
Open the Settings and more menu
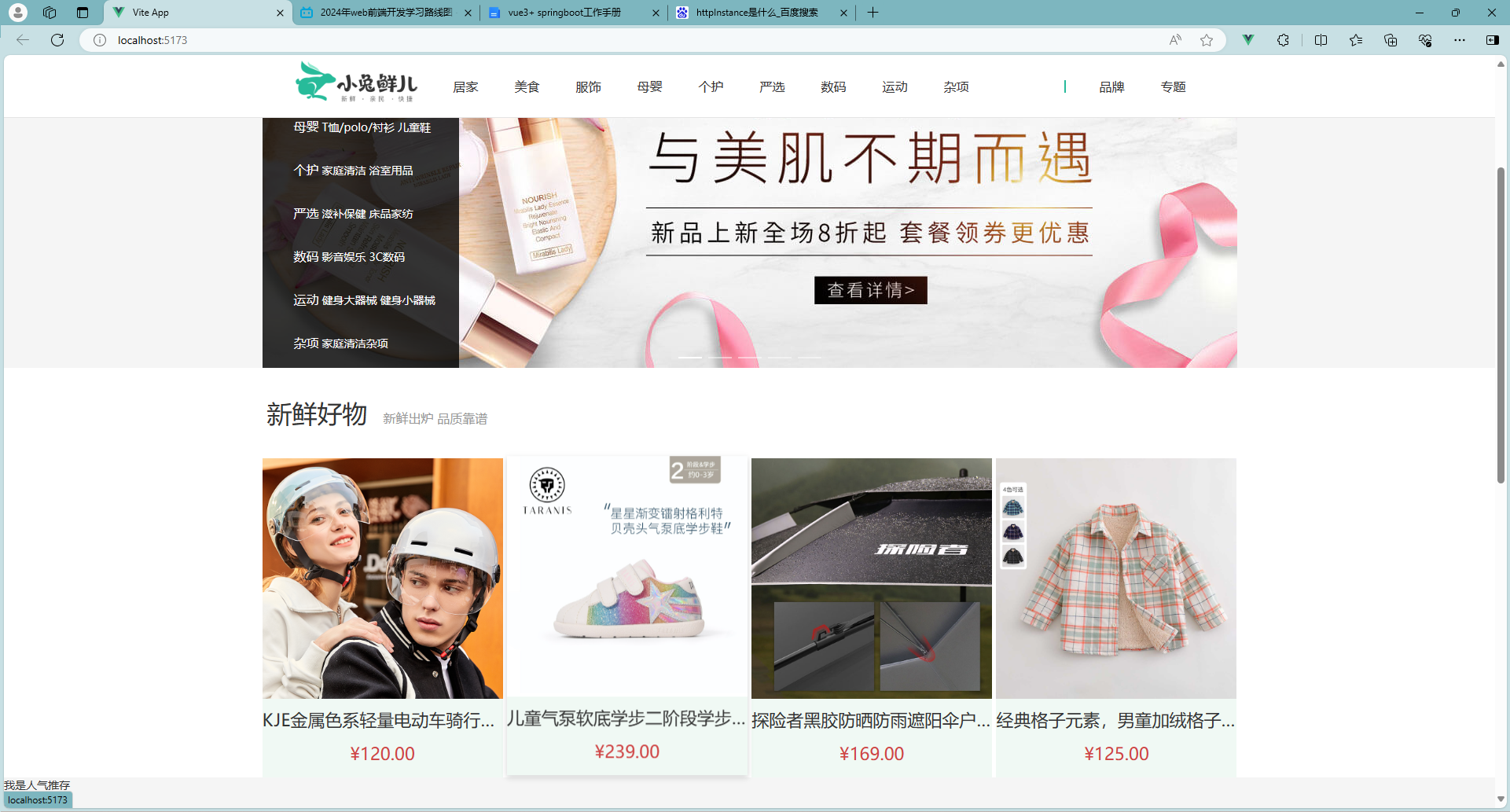pos(1460,40)
